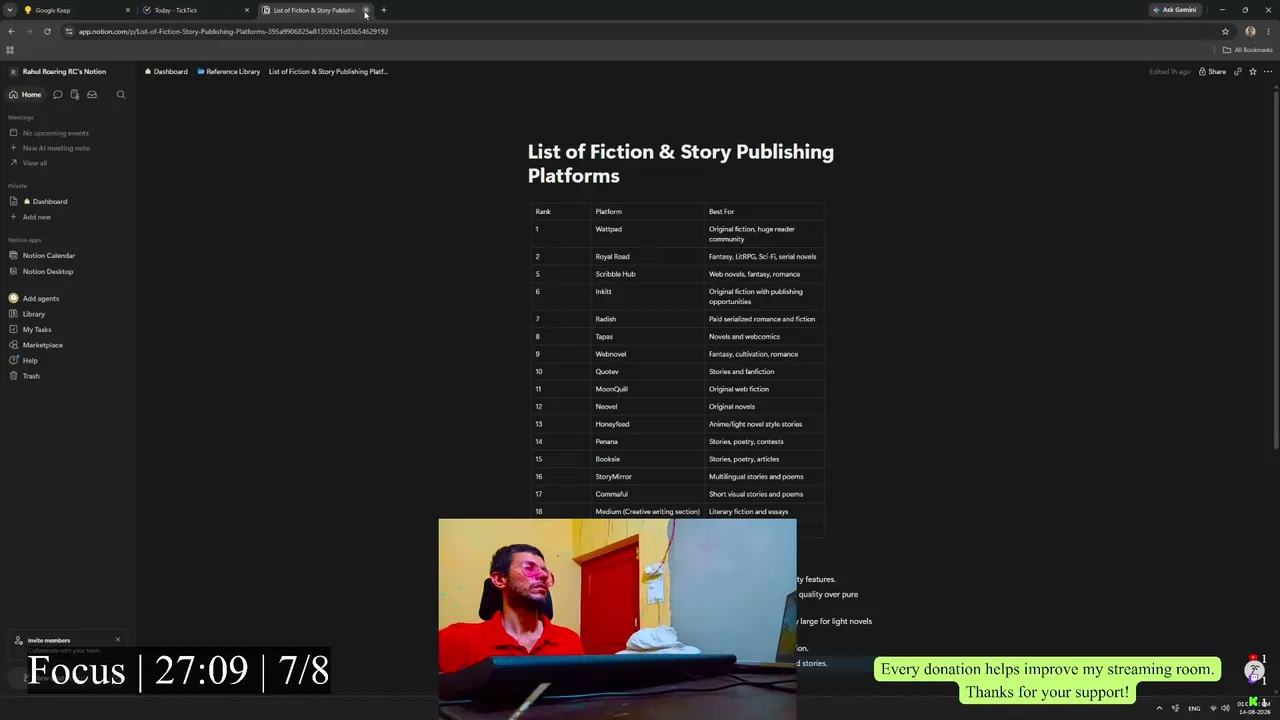Image resolution: width=1280 pixels, height=720 pixels.
Task: Open the Windows tray hidden icons chevron
Action: point(1159,708)
